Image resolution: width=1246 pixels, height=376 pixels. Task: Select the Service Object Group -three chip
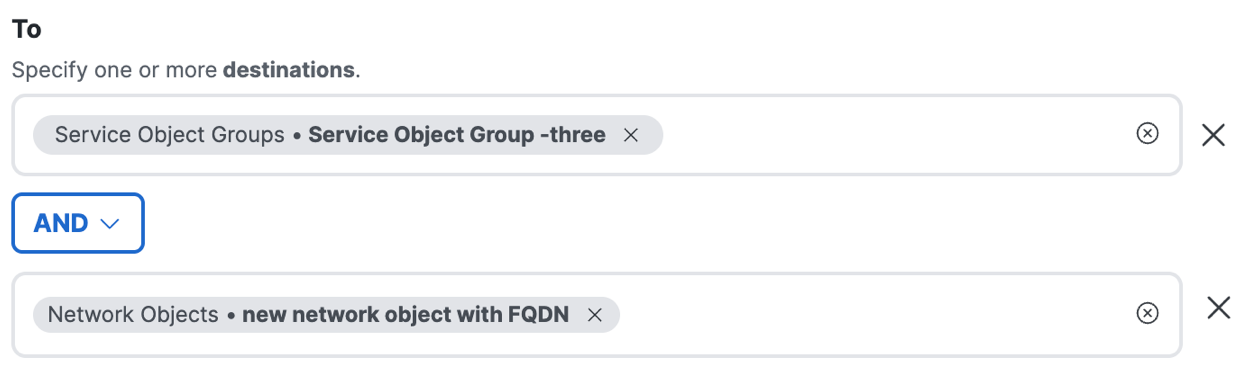click(348, 135)
